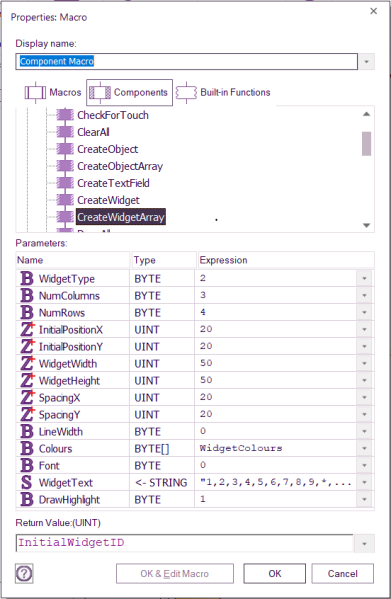This screenshot has width=391, height=599.
Task: Select CreateTextField in the macro tree
Action: coord(113,183)
